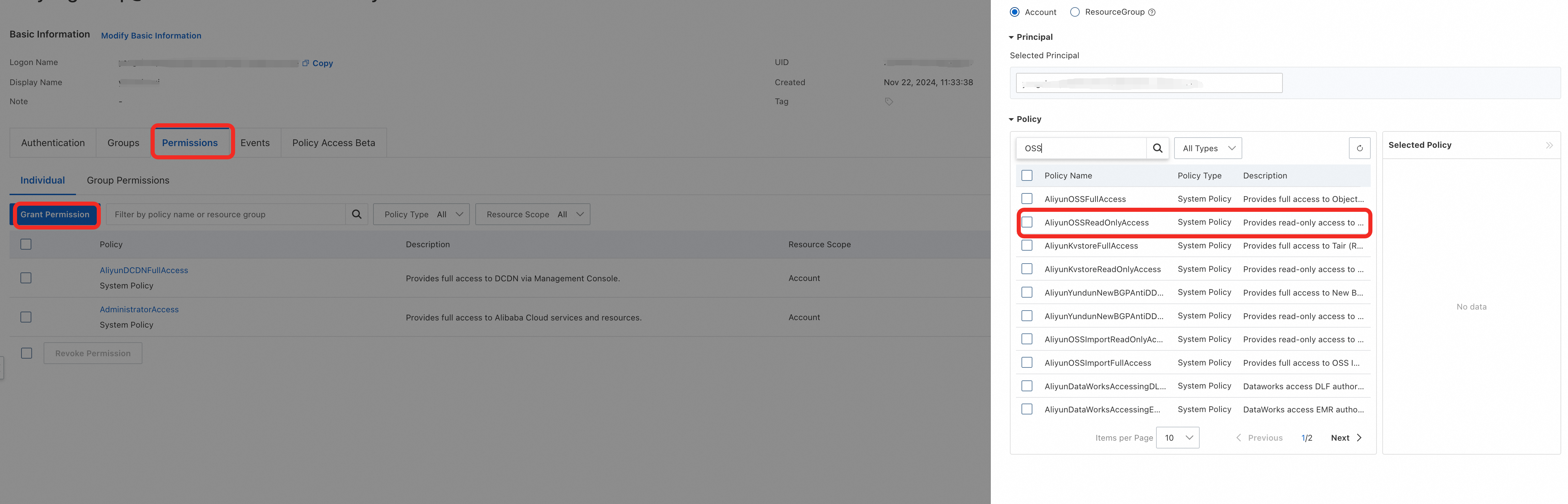Click the refresh policy list icon

pos(1359,148)
